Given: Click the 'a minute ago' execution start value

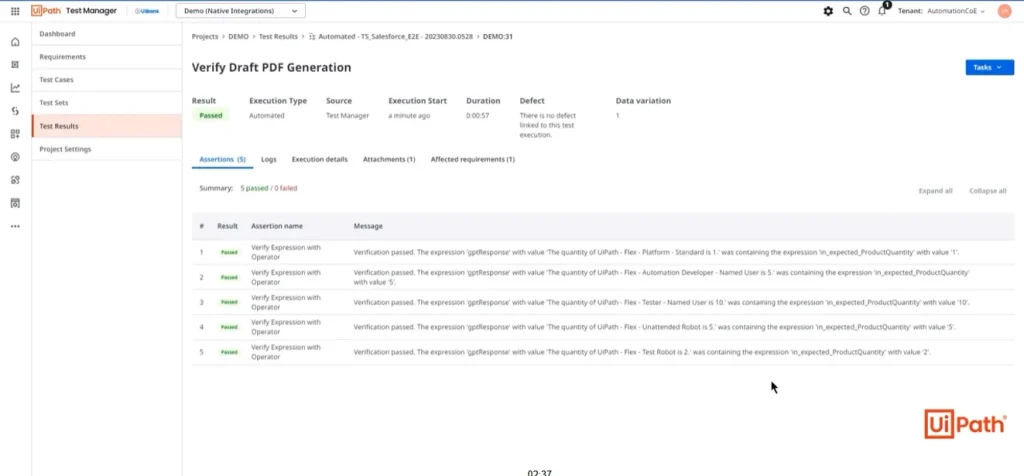Looking at the screenshot, I should coord(409,116).
